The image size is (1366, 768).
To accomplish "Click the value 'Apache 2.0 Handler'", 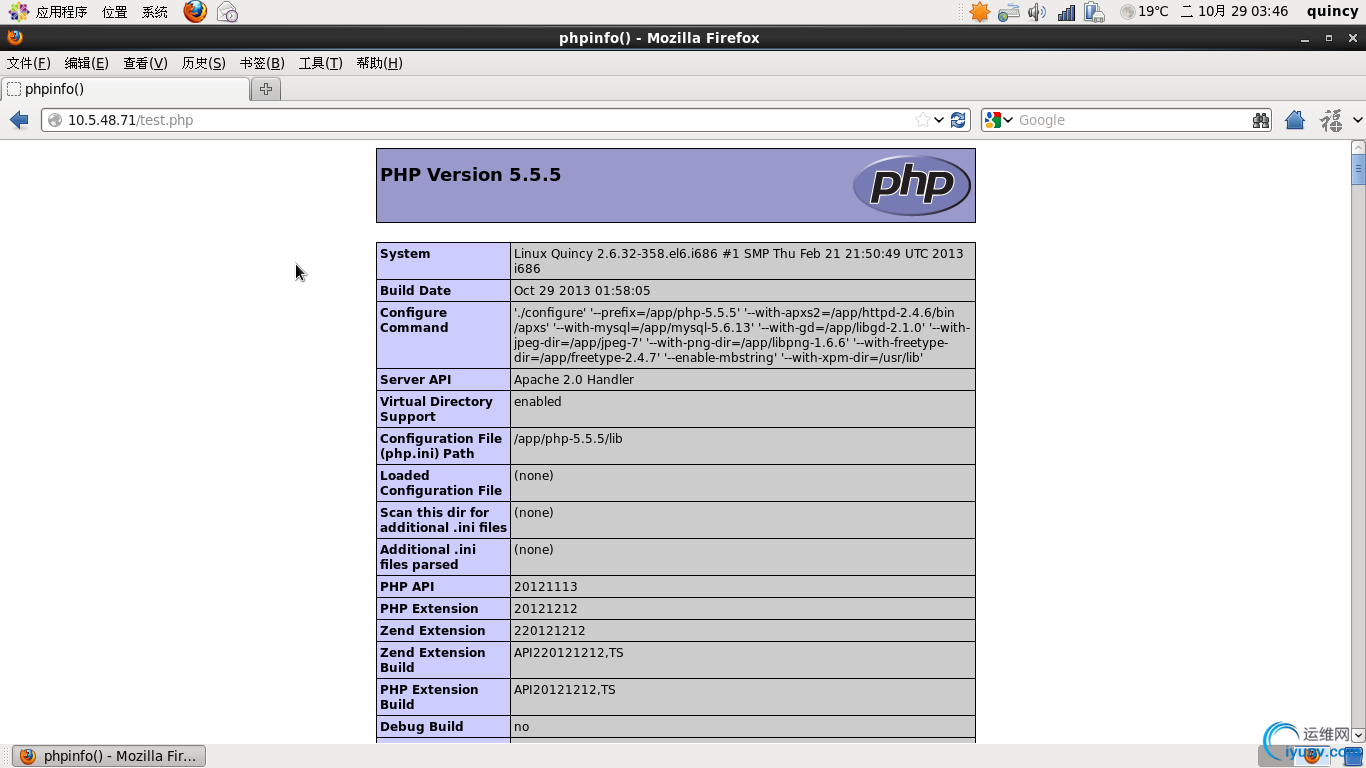I will click(x=574, y=380).
